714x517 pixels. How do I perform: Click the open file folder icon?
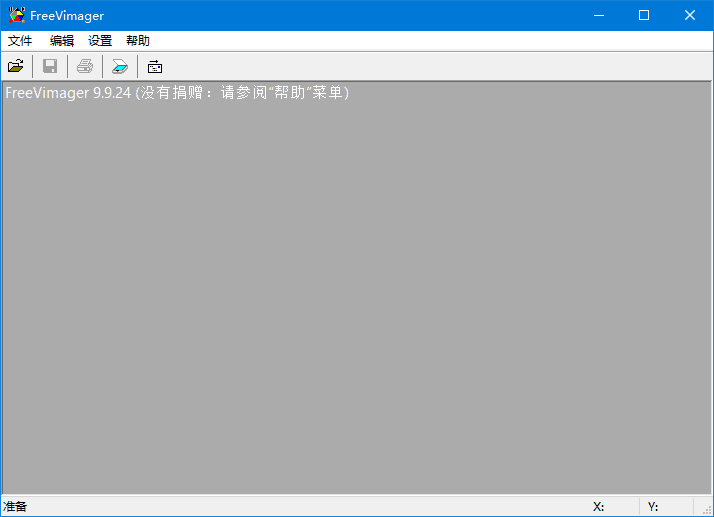pyautogui.click(x=16, y=67)
